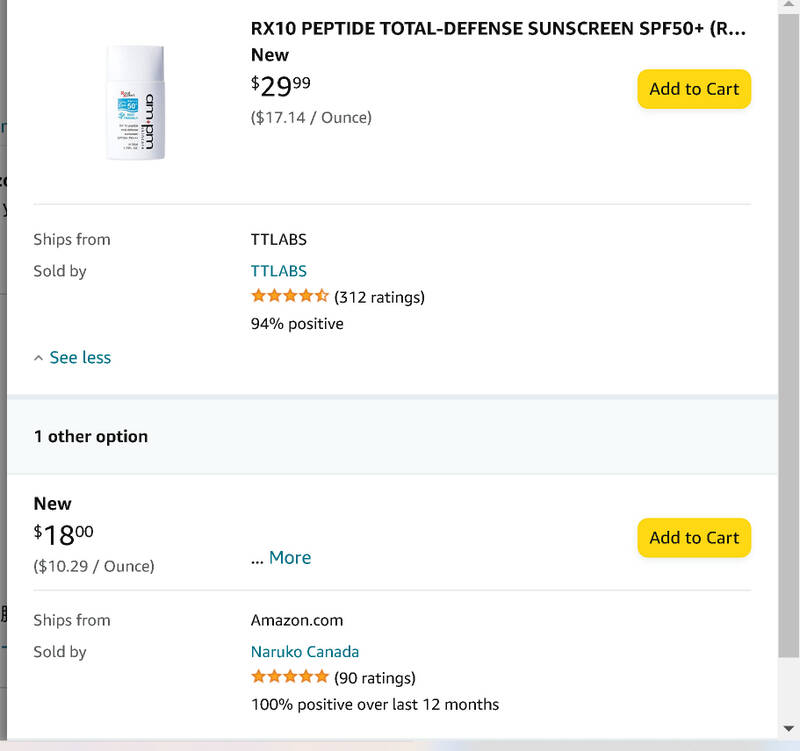Click the (312 ratings) count text
800x751 pixels.
(379, 297)
